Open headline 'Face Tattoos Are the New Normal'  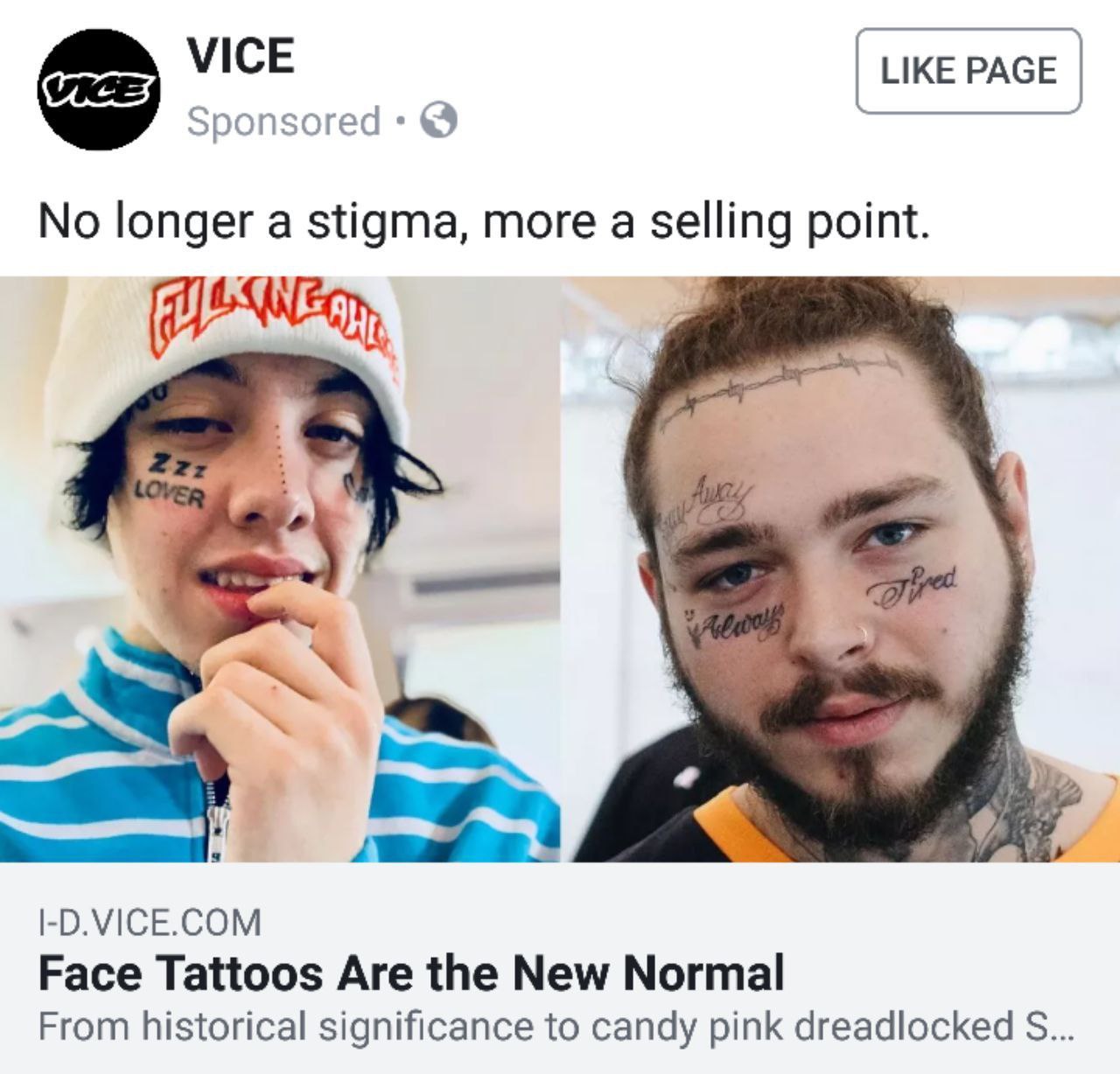pyautogui.click(x=411, y=973)
